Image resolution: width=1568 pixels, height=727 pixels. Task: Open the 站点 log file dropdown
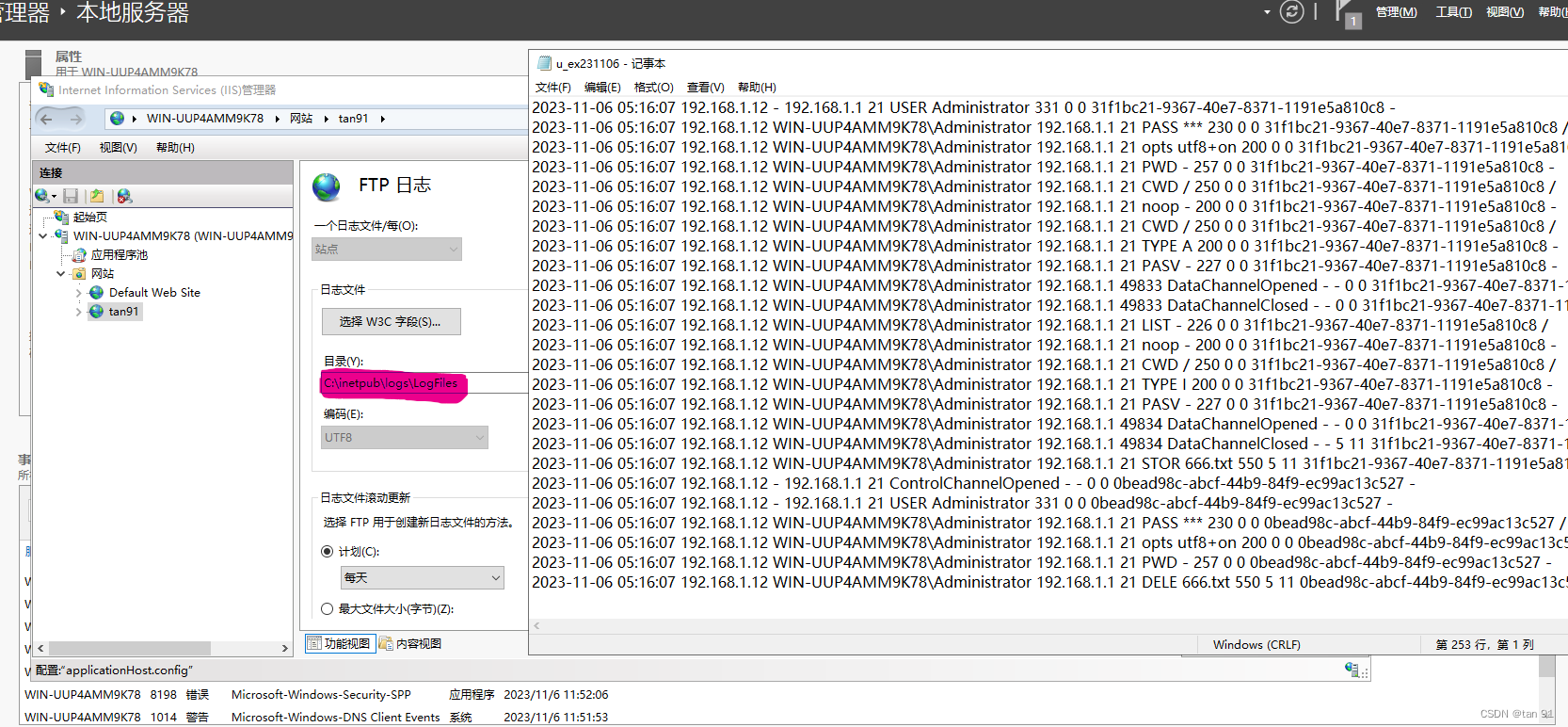387,249
